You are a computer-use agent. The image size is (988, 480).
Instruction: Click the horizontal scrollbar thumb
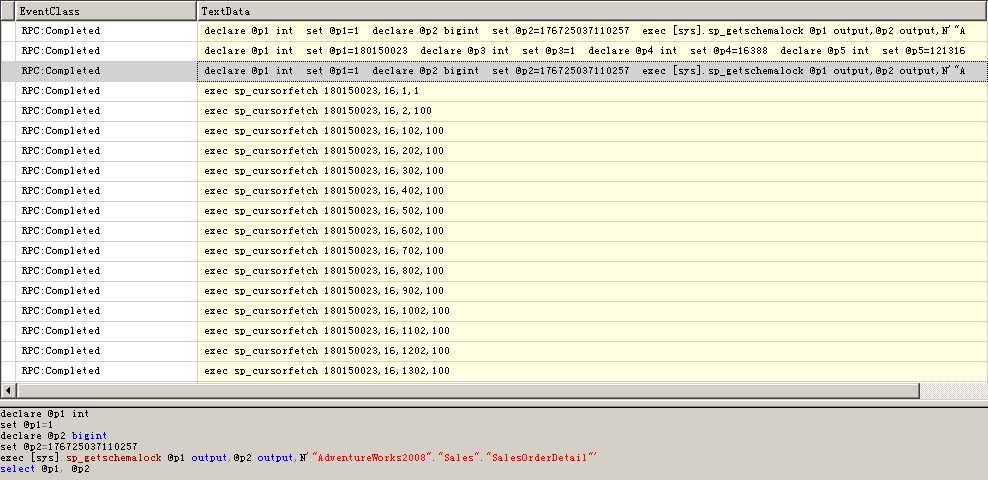(468, 391)
